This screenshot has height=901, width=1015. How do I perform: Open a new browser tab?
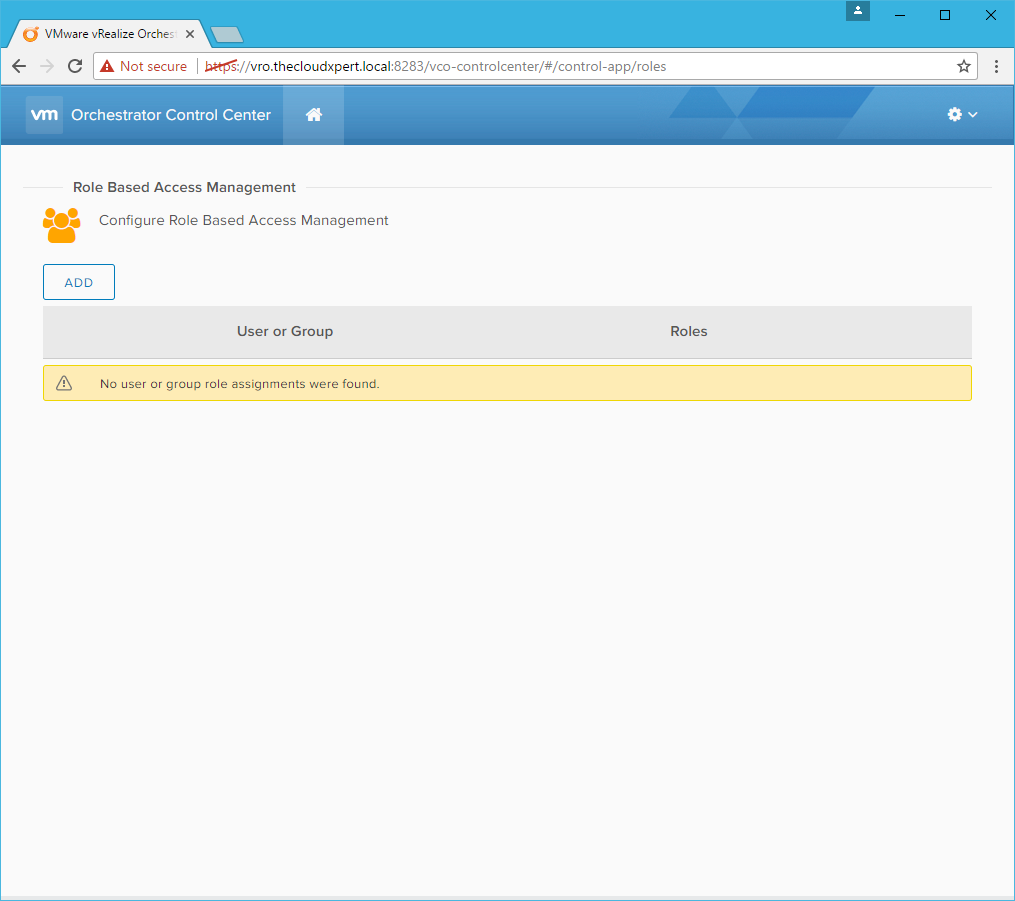pyautogui.click(x=227, y=35)
